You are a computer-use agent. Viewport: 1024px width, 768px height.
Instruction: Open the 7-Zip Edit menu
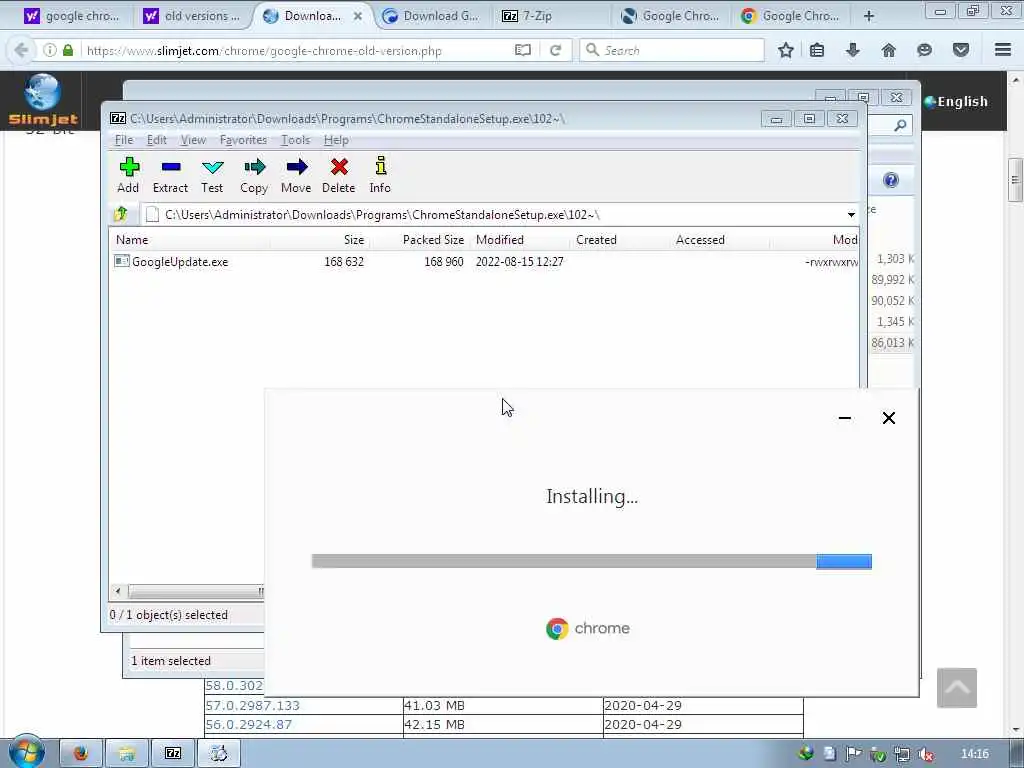(156, 140)
